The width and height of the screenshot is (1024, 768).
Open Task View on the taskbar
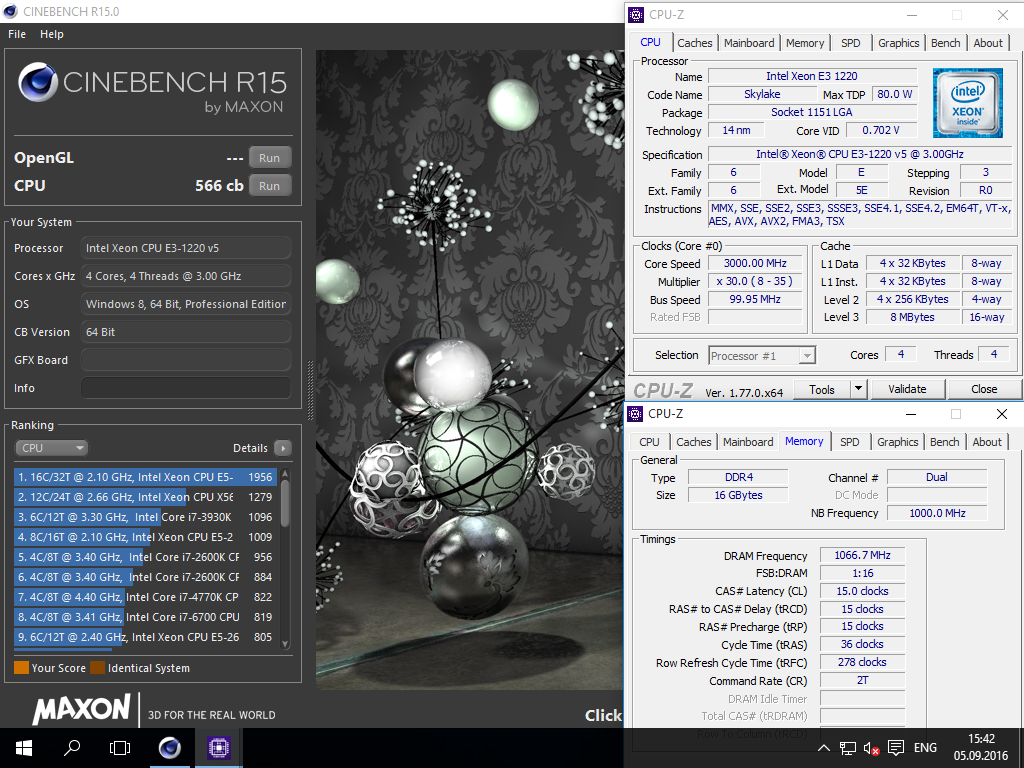click(120, 748)
